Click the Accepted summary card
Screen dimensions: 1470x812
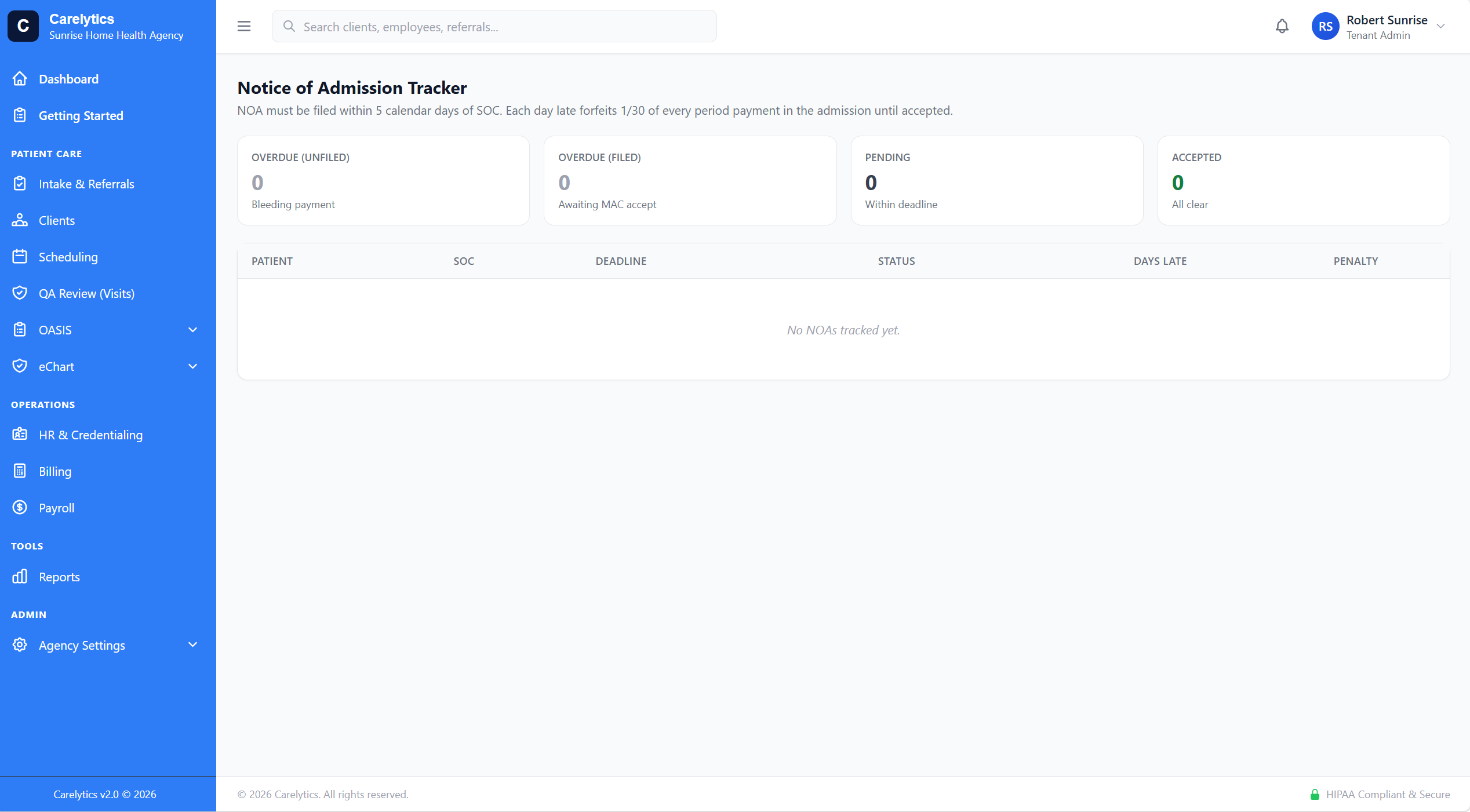pos(1304,180)
